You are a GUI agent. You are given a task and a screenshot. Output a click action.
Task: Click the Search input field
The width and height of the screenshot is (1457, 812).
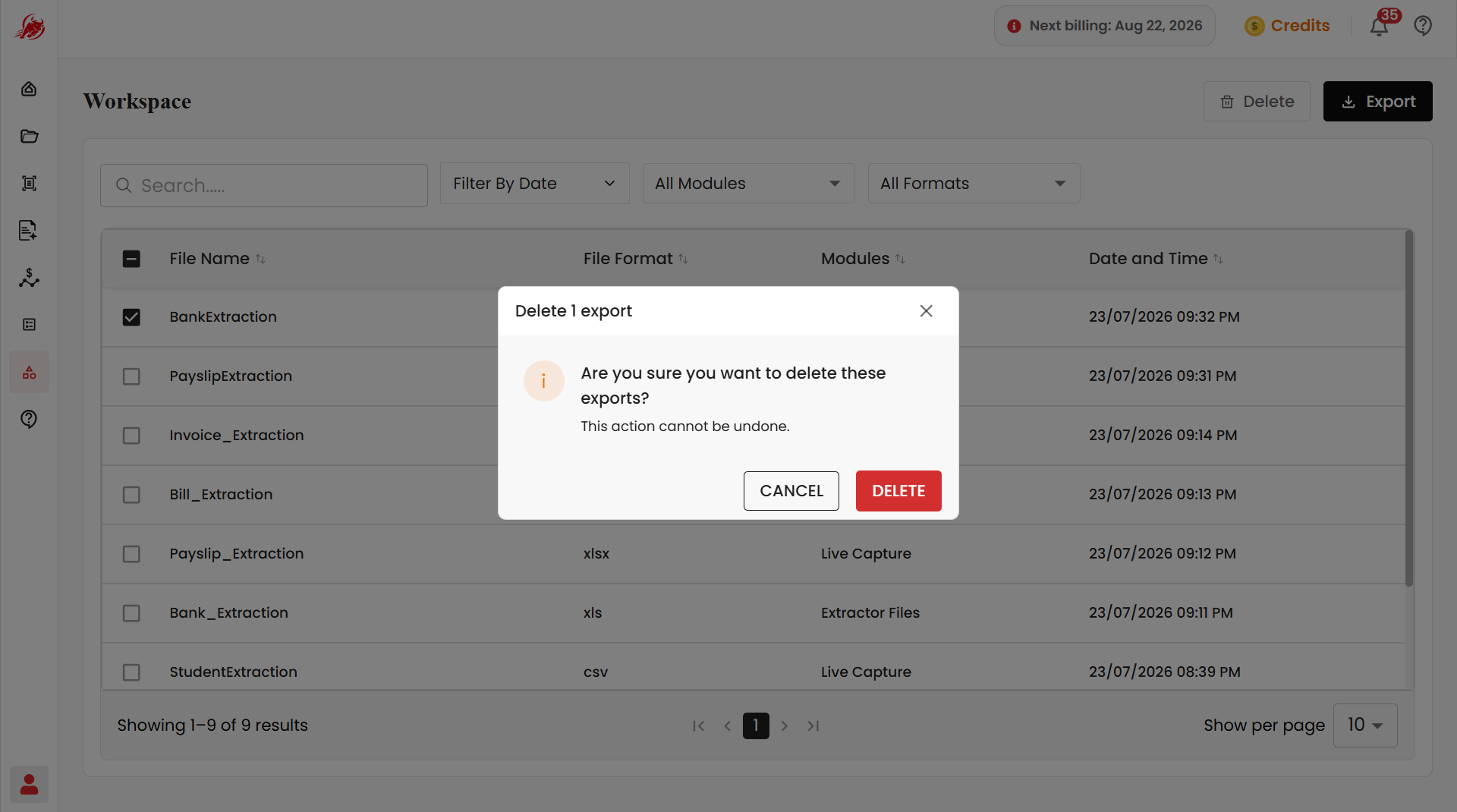point(264,185)
